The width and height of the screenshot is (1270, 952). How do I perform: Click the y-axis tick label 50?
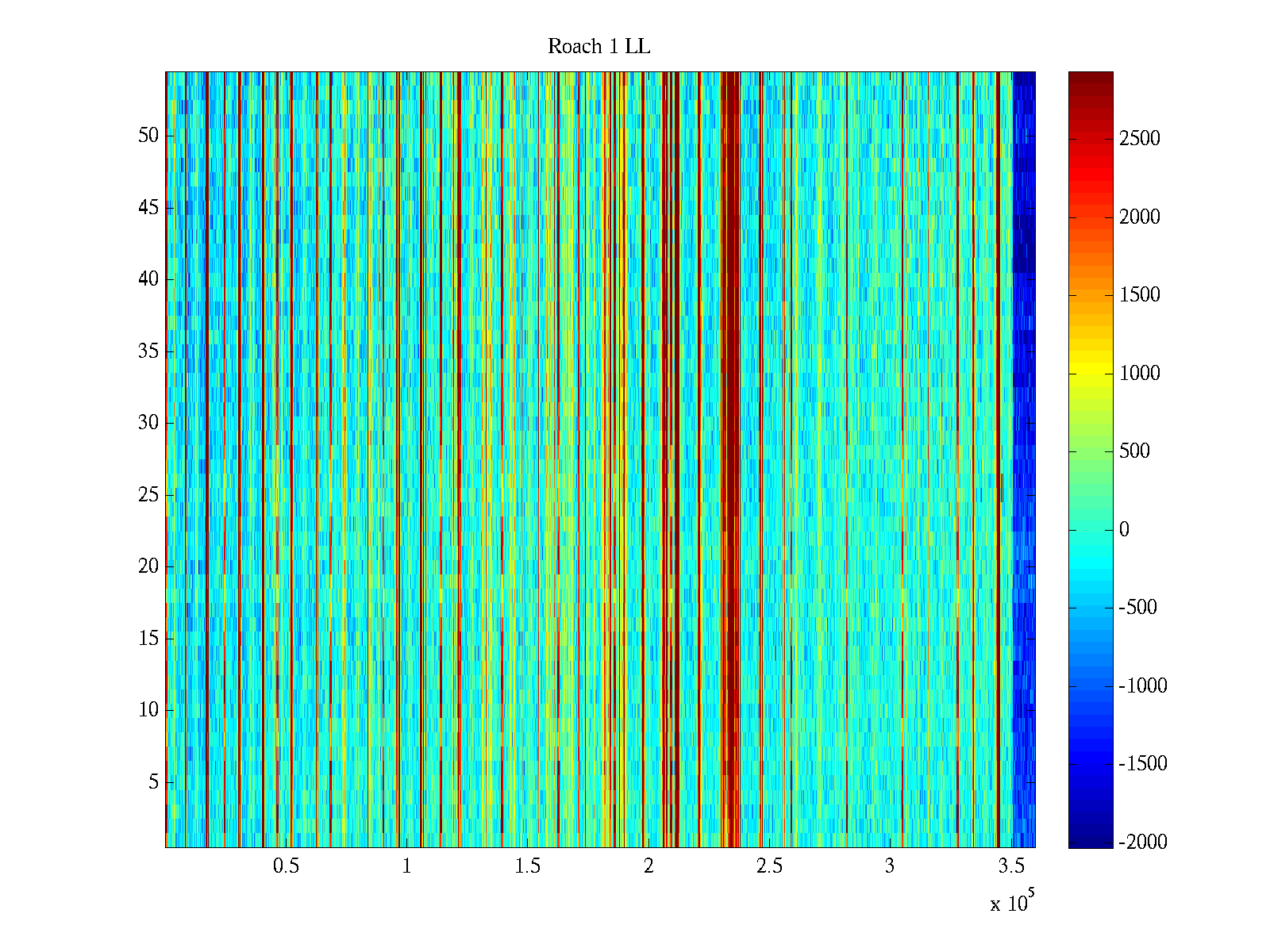pyautogui.click(x=148, y=136)
